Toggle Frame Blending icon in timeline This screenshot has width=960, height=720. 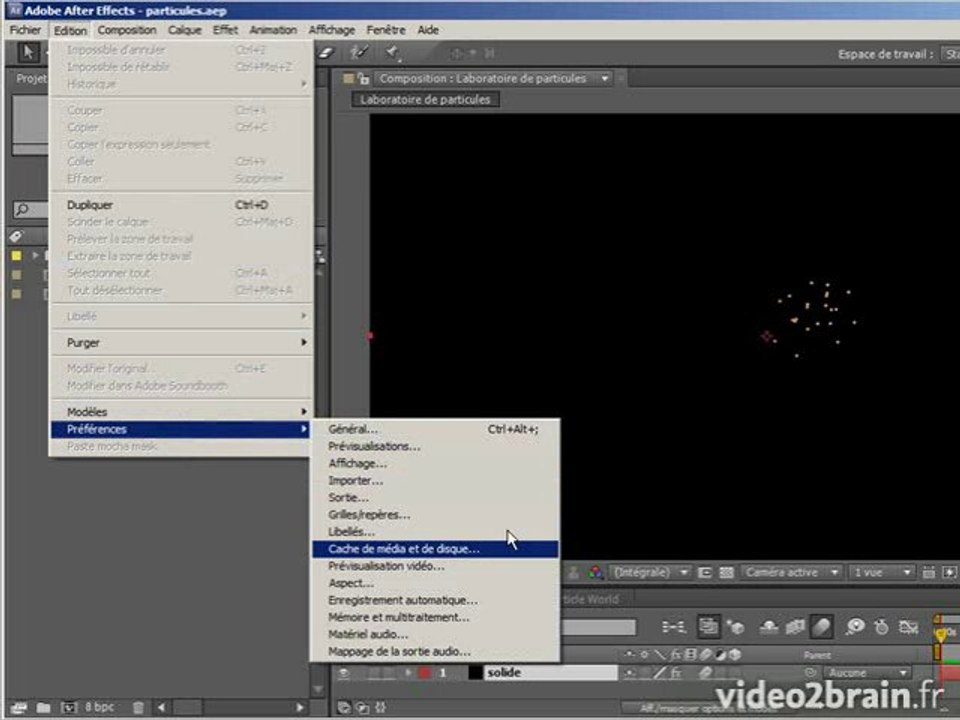click(x=795, y=626)
